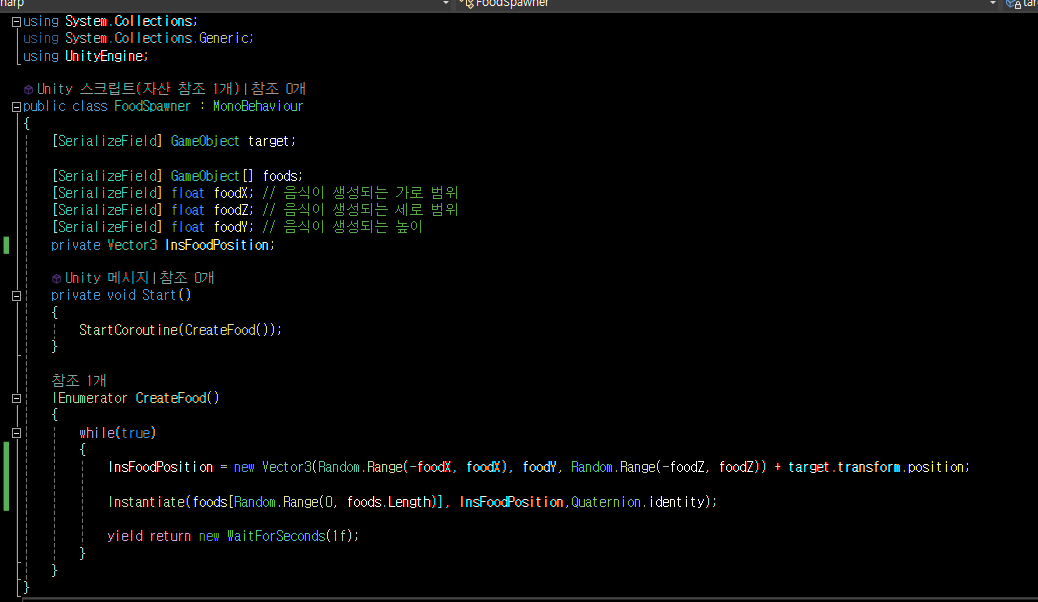Collapse the FoodSpawner class definition
1038x602 pixels.
point(17,107)
